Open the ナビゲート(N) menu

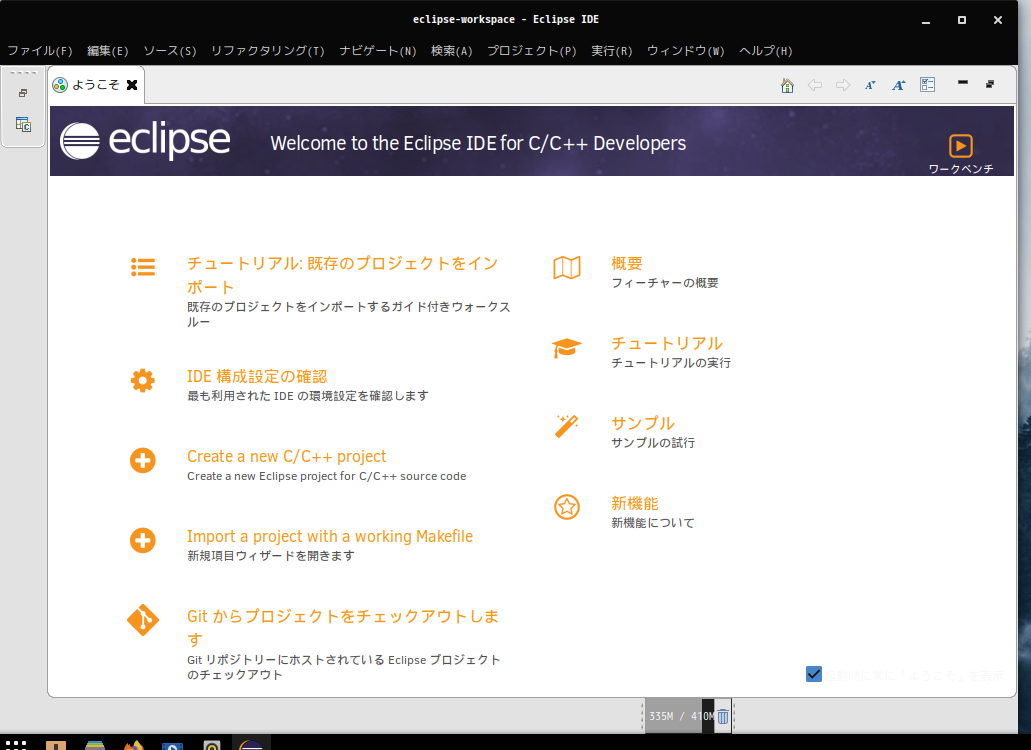377,51
